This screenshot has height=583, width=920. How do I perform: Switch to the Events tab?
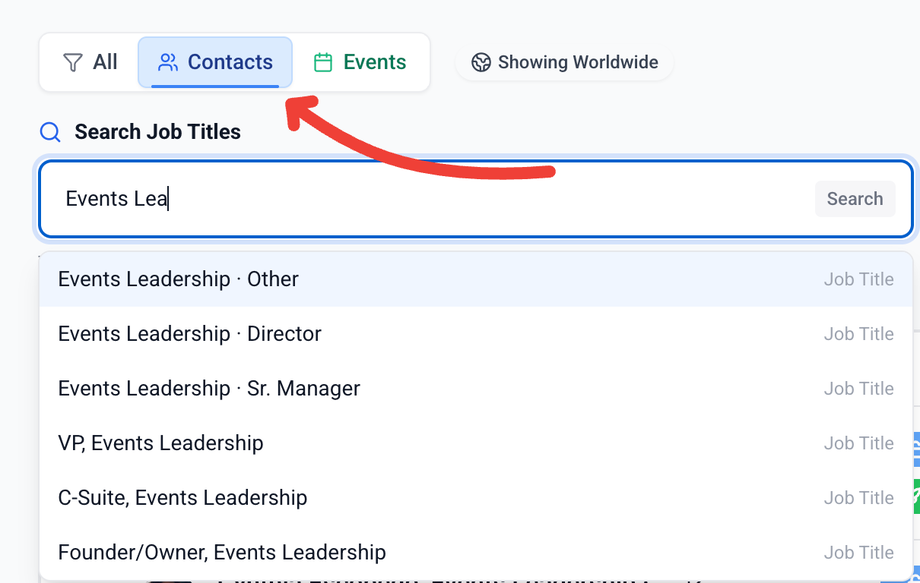point(360,63)
